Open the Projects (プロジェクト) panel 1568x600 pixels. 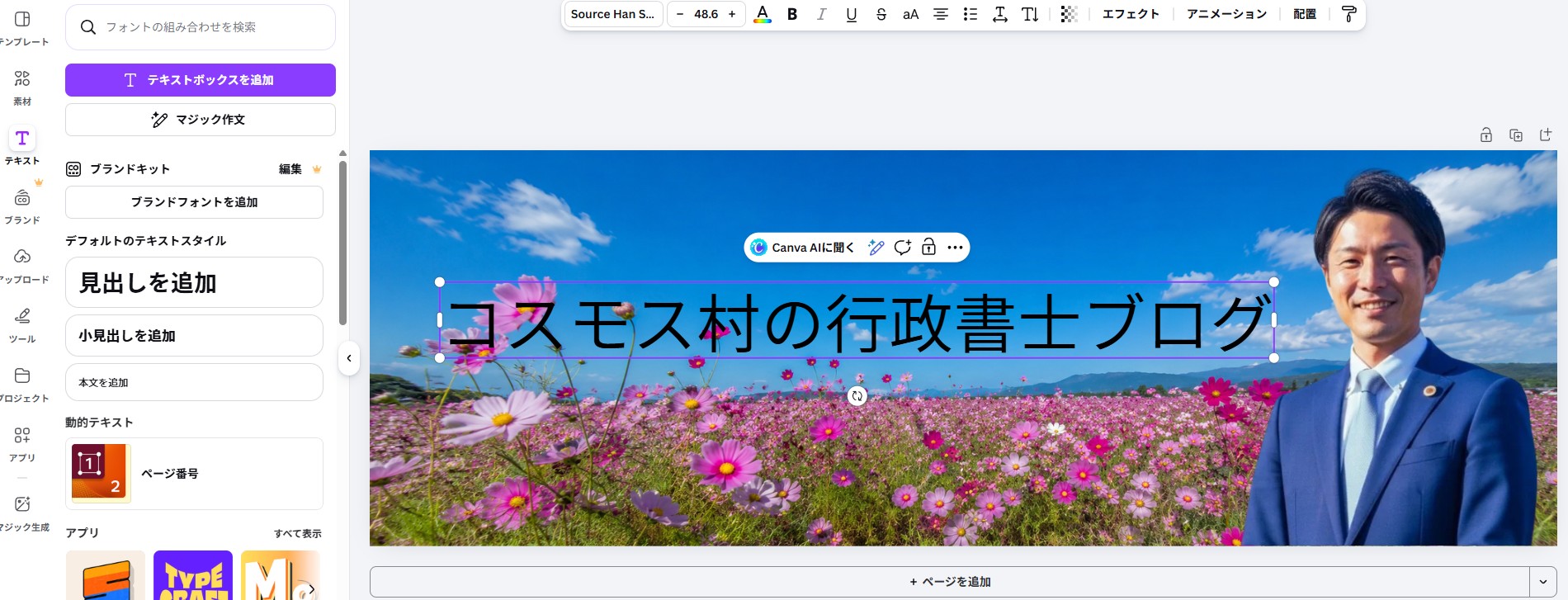coord(22,385)
